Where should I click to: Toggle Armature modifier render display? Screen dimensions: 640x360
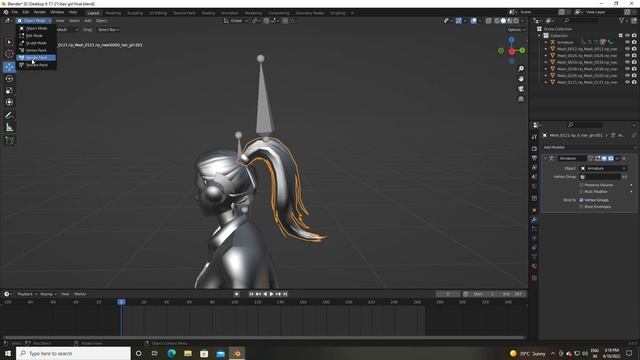pos(611,158)
